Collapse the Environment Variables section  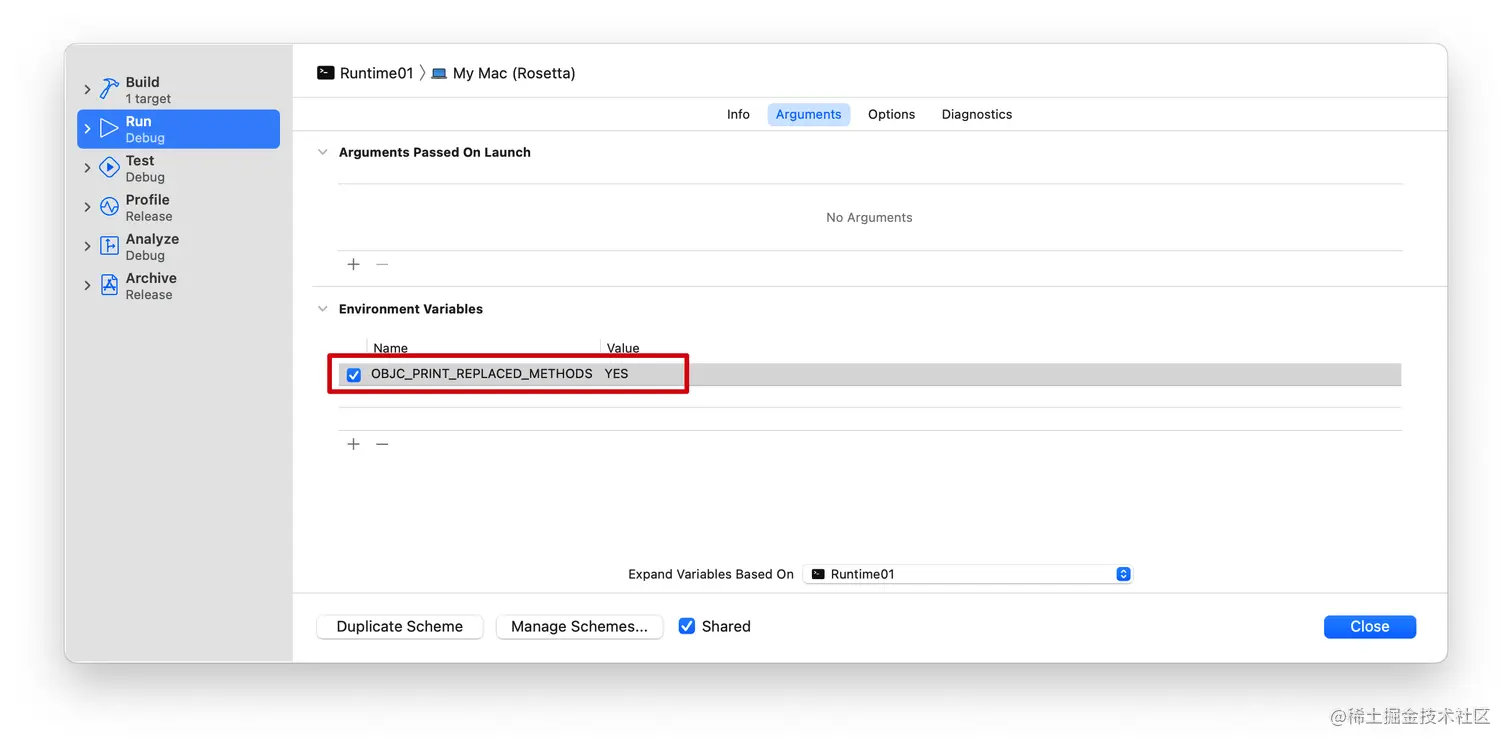322,310
